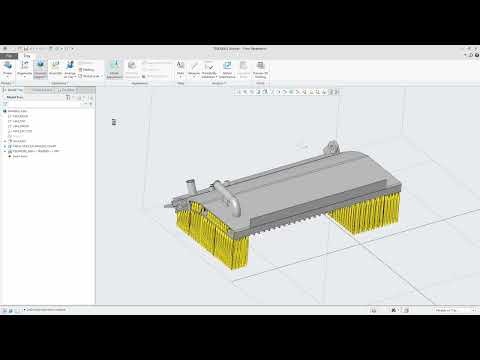Image resolution: width=480 pixels, height=360 pixels.
Task: Click the Help icon at ribbon right end
Action: 477,55
